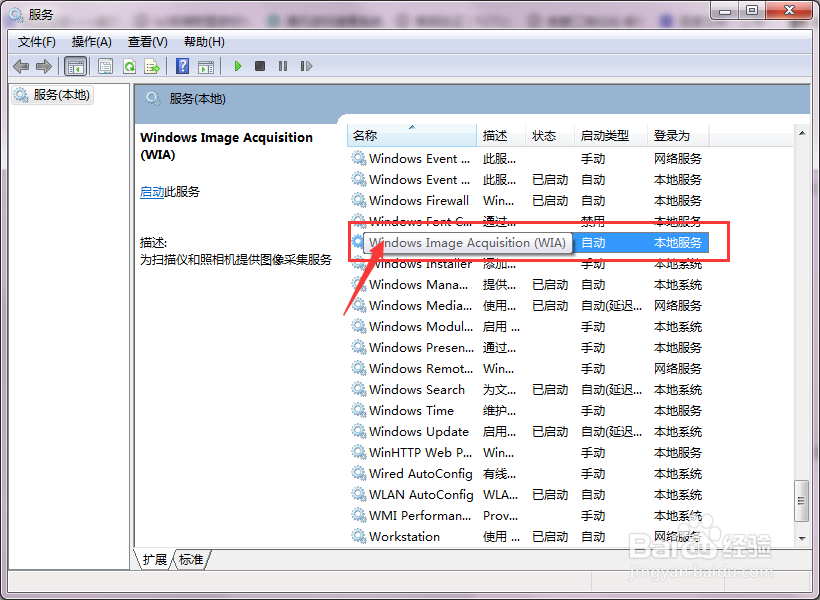The image size is (820, 600).
Task: Select the Windows Presen... service name
Action: click(x=422, y=347)
